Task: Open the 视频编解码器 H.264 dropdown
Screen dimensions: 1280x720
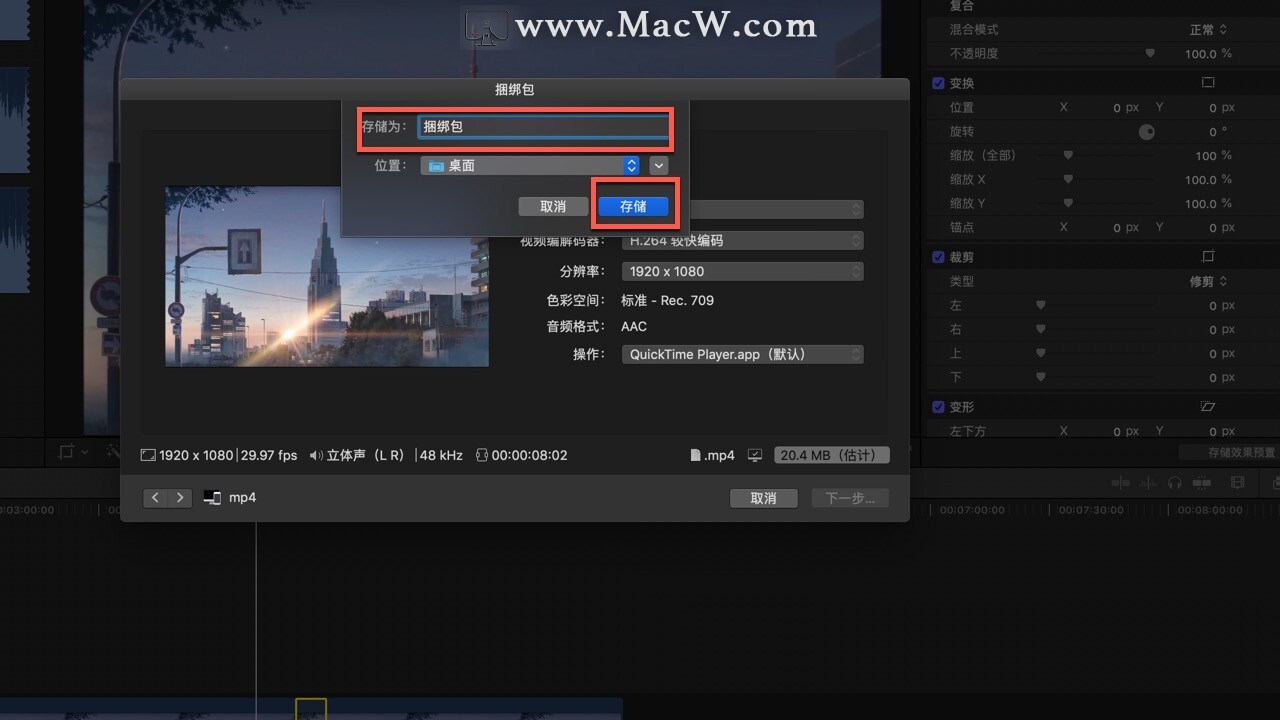Action: click(x=742, y=241)
